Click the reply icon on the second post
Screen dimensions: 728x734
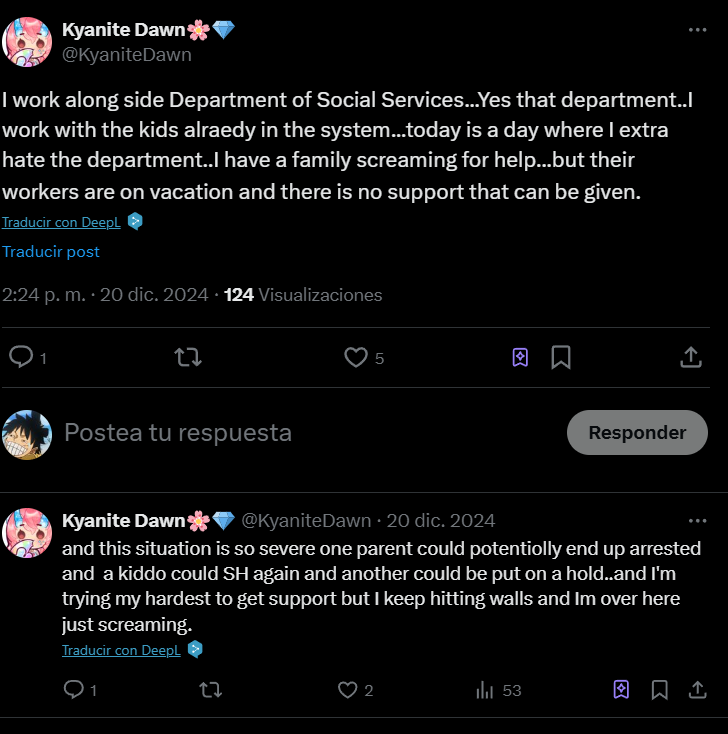(x=74, y=690)
